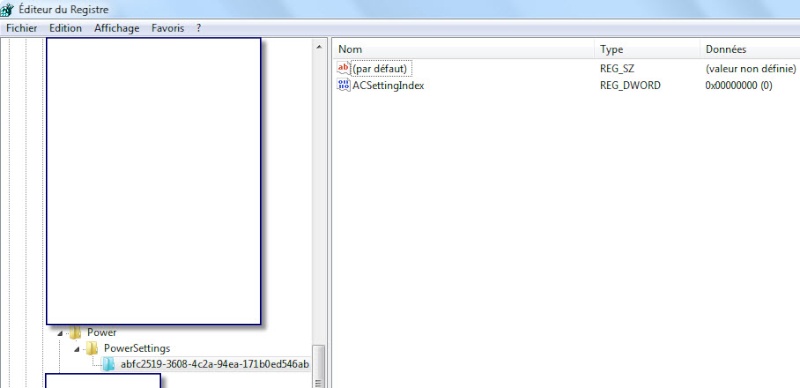Open the Fichier menu

[x=21, y=29]
